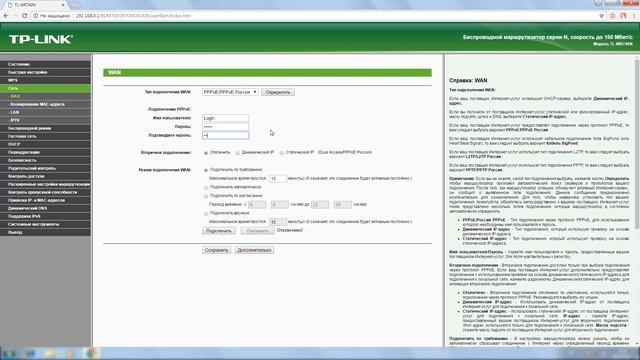Open Chrome icon in the taskbar
Image resolution: width=640 pixels, height=360 pixels.
click(91, 353)
